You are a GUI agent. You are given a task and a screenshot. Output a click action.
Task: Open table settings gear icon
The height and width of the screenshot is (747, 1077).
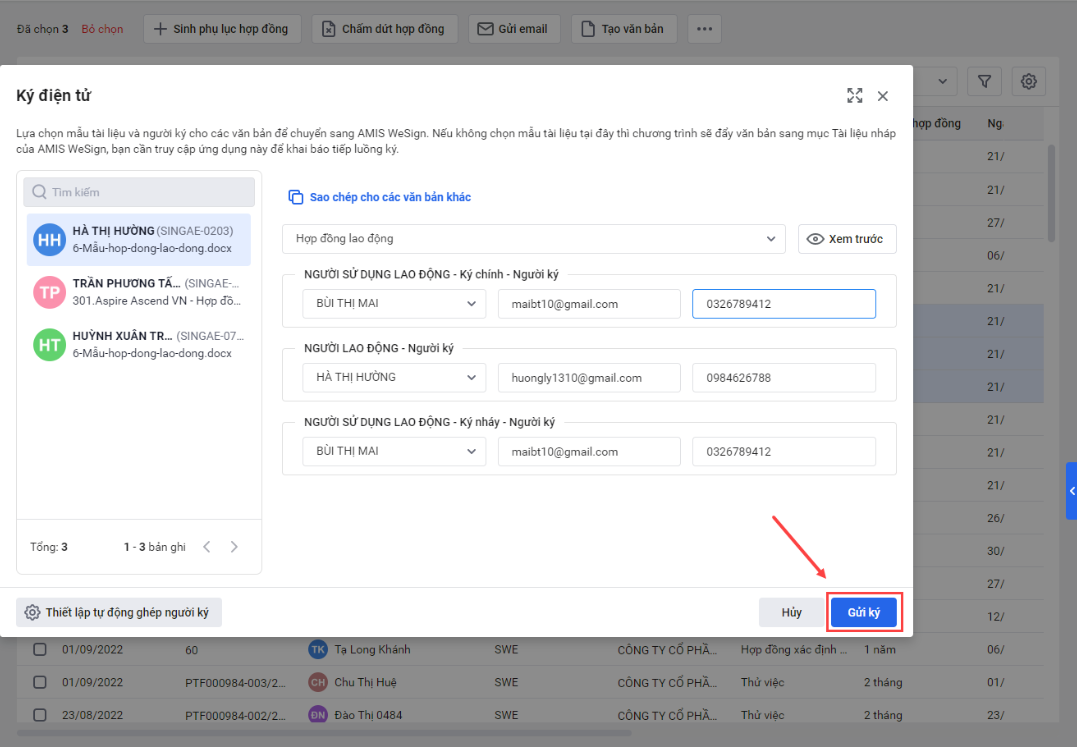[x=1028, y=82]
